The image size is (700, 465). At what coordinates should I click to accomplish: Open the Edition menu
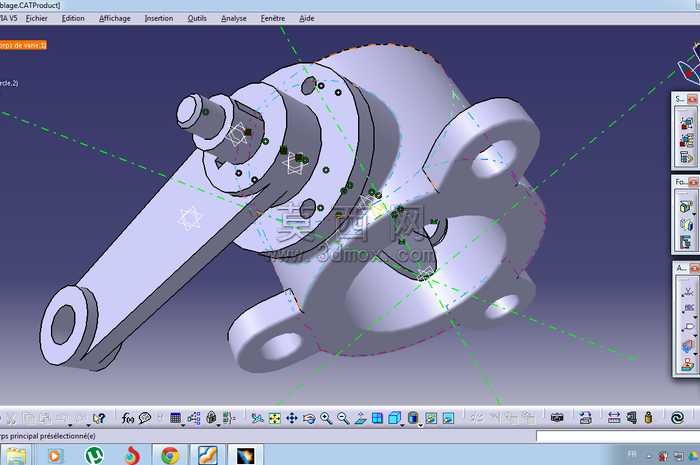click(73, 18)
